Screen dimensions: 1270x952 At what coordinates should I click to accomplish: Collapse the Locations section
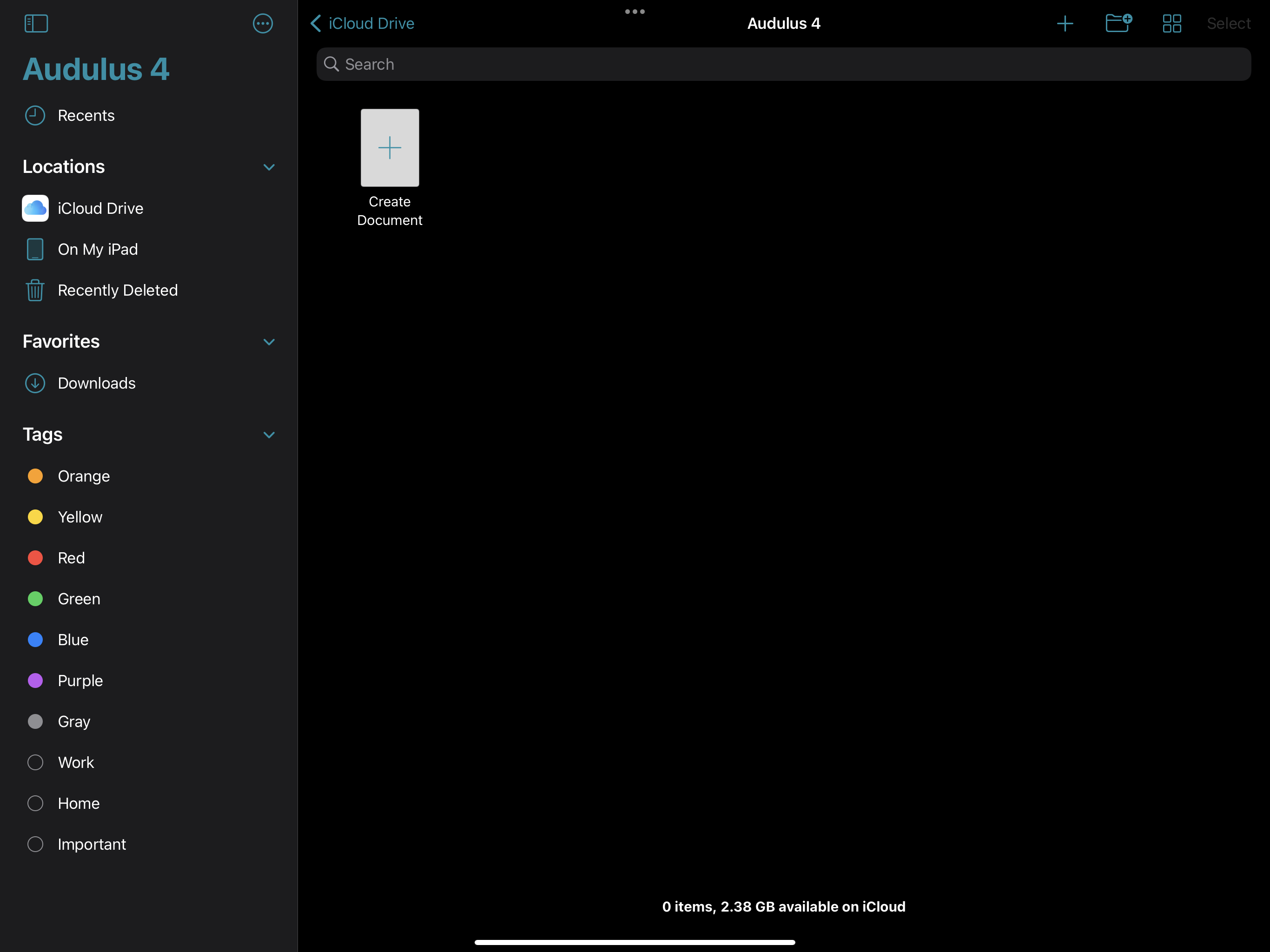(x=269, y=167)
